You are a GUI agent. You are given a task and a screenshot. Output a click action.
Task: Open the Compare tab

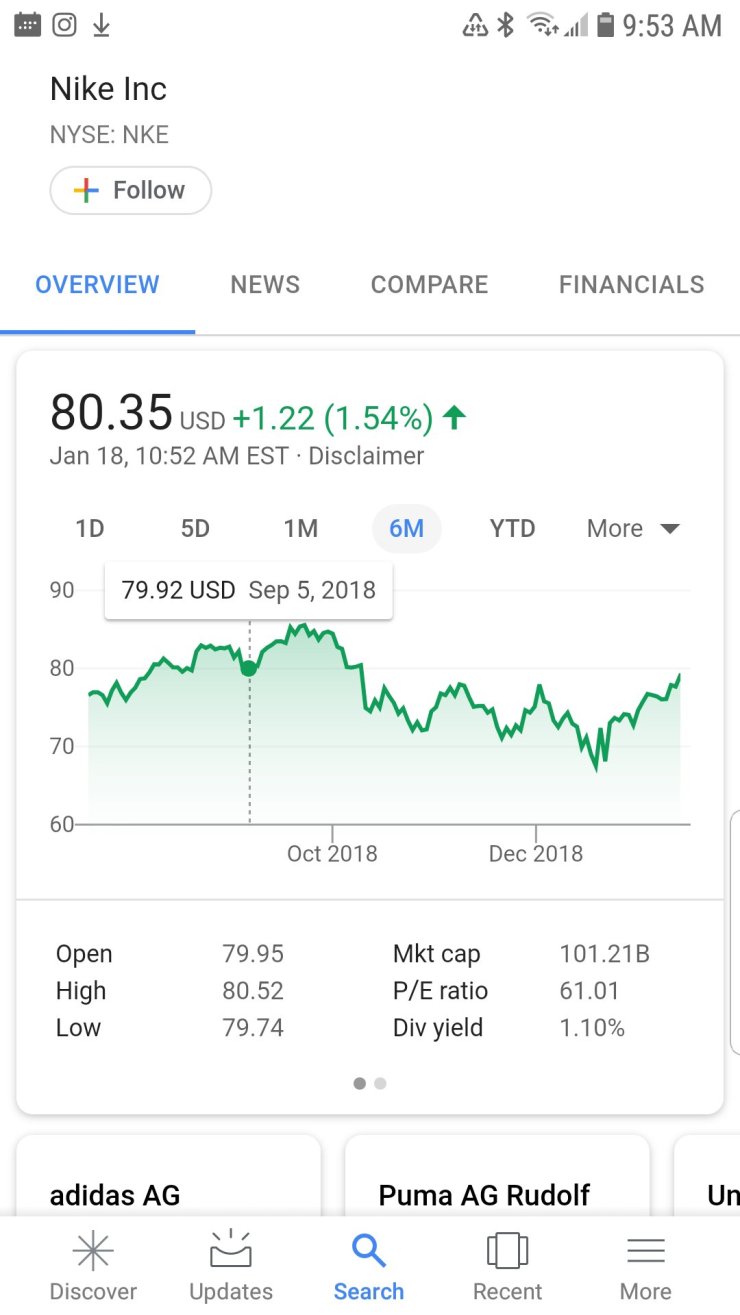(429, 285)
